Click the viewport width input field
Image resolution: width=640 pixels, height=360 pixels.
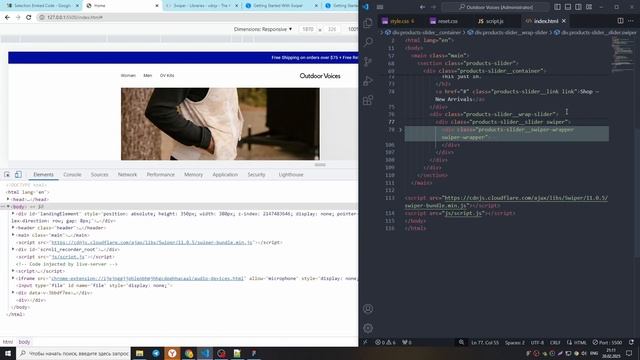[x=308, y=29]
